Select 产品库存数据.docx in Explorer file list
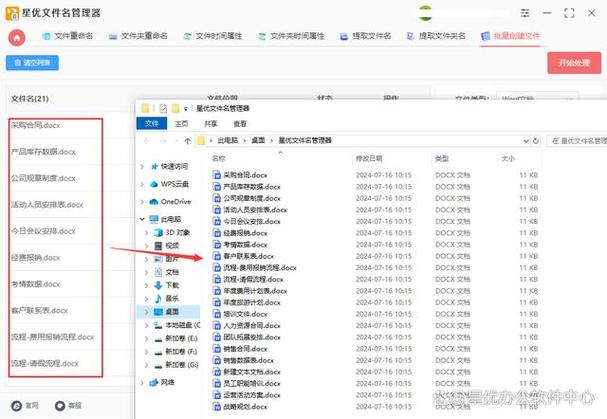Screen dimensions: 607x419 click(247, 187)
